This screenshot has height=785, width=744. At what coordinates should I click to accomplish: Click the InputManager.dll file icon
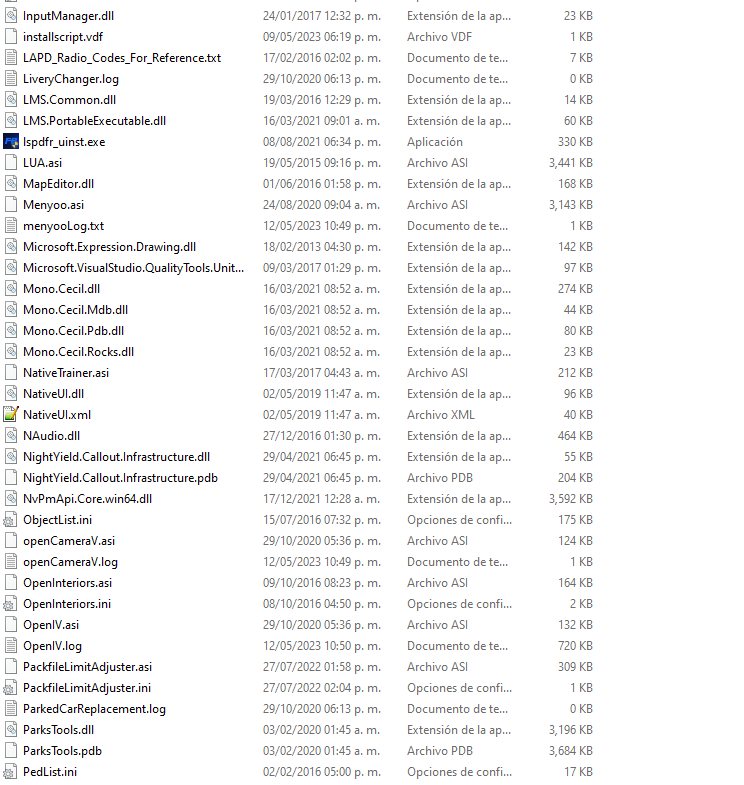pyautogui.click(x=11, y=16)
